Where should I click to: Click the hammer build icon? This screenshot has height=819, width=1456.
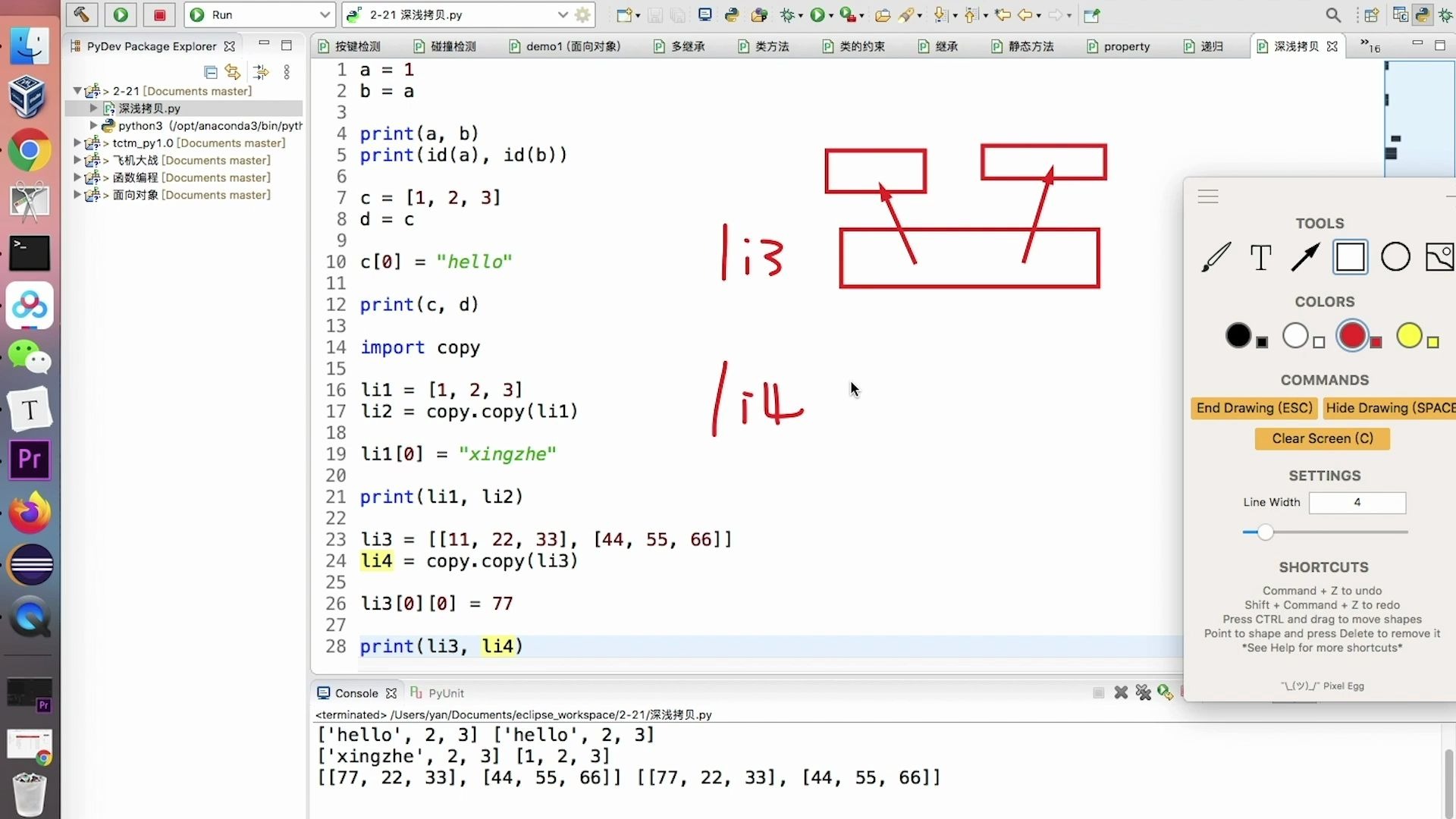click(81, 14)
